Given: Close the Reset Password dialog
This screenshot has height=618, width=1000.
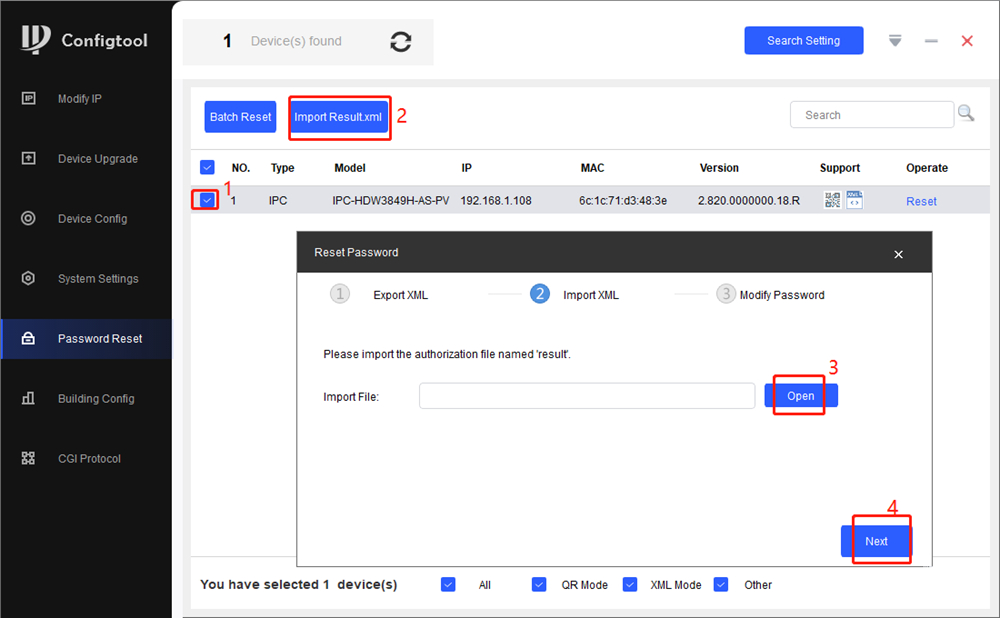Looking at the screenshot, I should (x=898, y=254).
